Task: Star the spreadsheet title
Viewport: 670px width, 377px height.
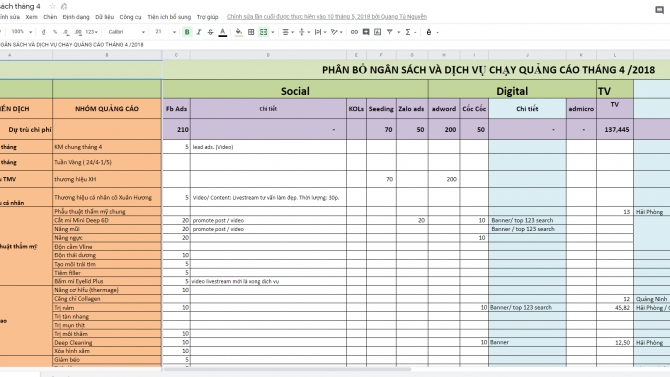Action: click(x=53, y=6)
